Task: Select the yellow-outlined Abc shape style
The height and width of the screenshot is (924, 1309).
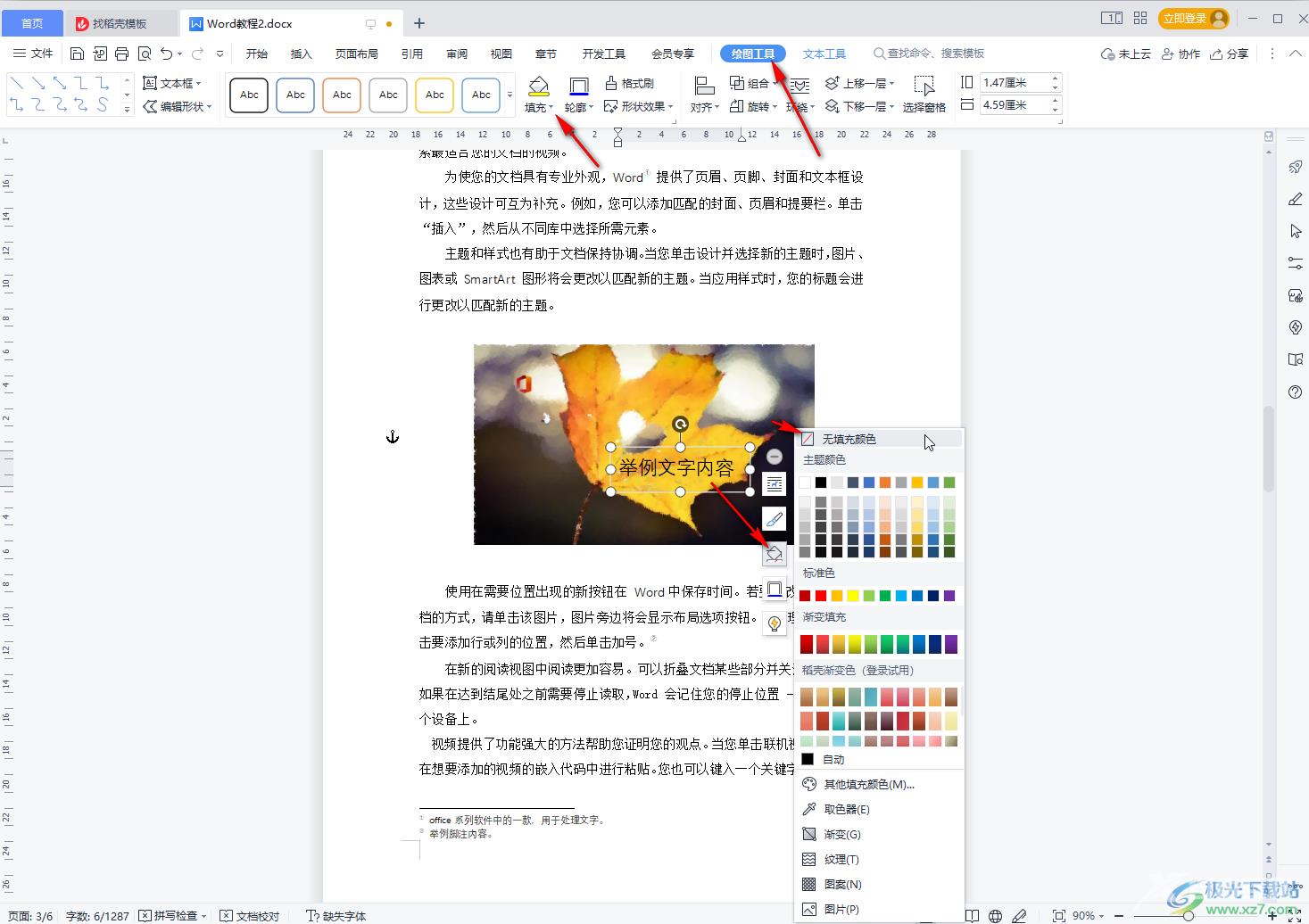Action: click(x=435, y=95)
